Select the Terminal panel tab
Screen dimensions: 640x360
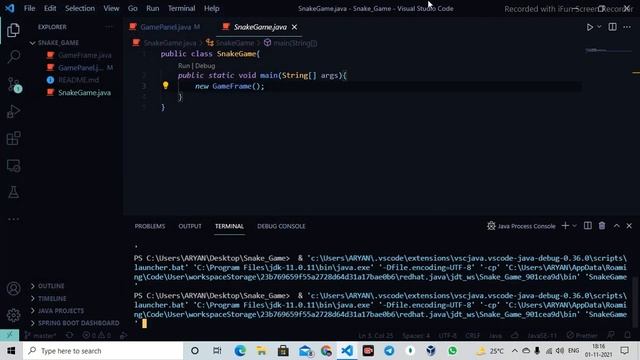point(229,226)
